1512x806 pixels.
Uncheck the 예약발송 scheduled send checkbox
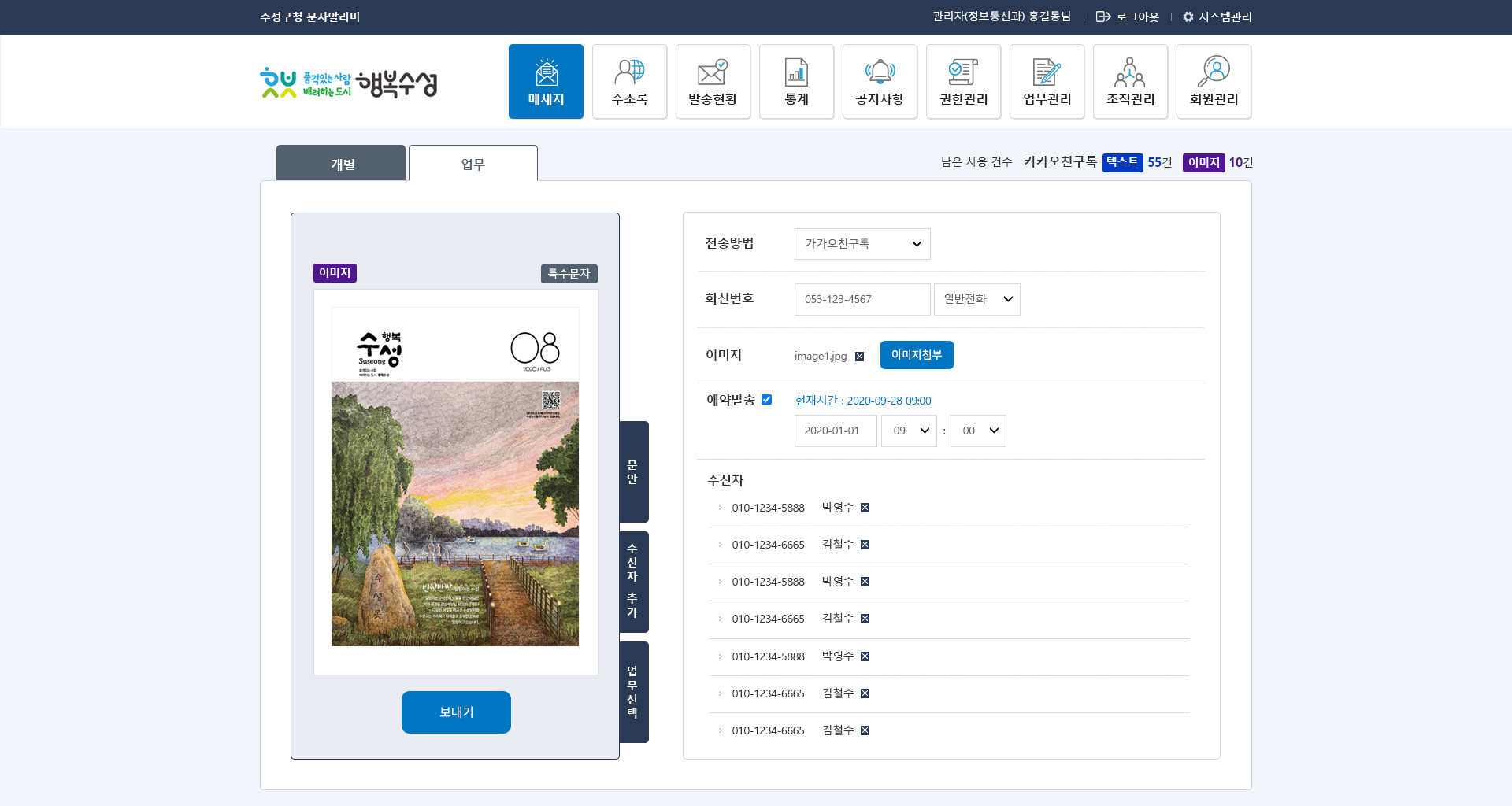[x=767, y=400]
